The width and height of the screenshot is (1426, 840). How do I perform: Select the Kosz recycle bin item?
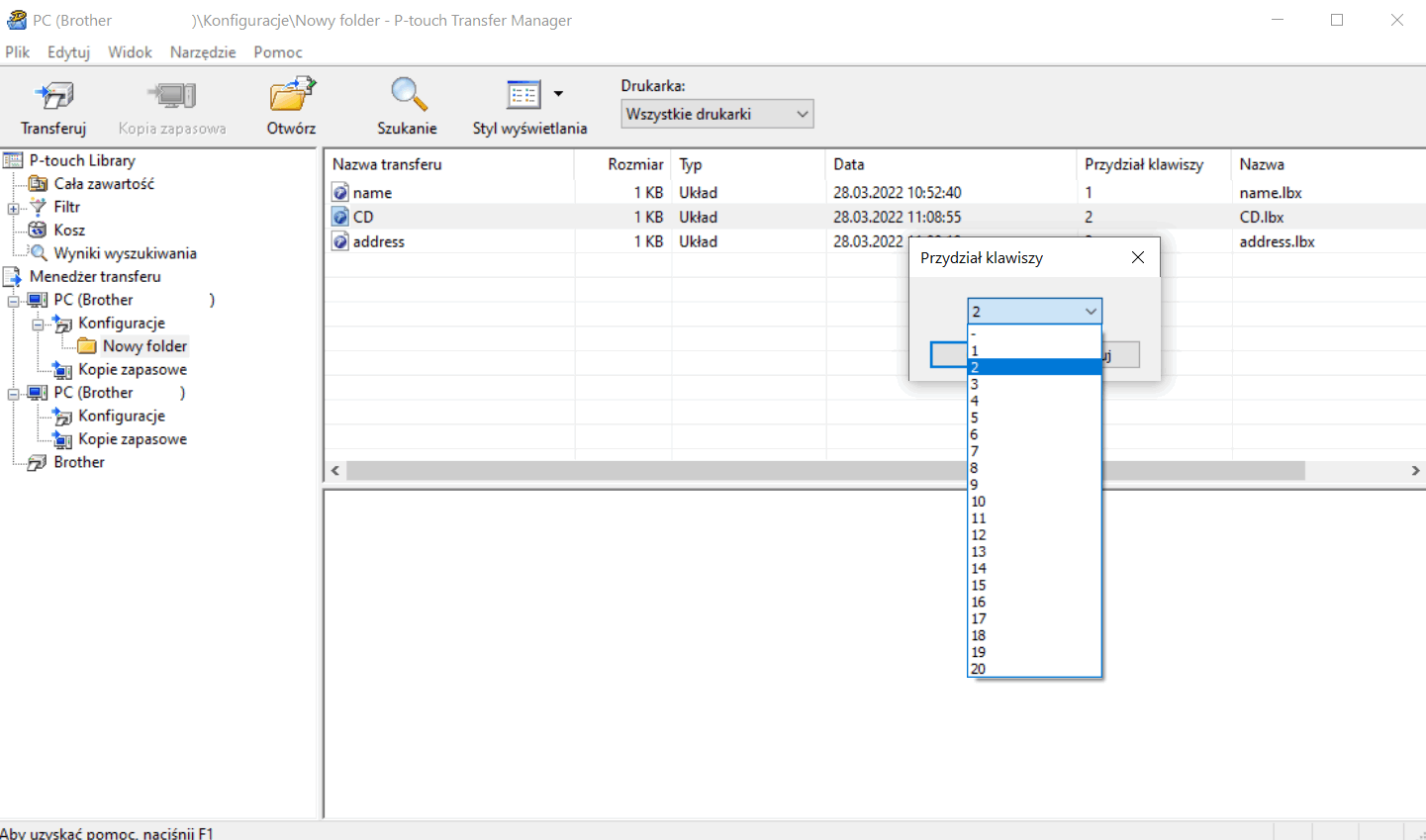(69, 230)
